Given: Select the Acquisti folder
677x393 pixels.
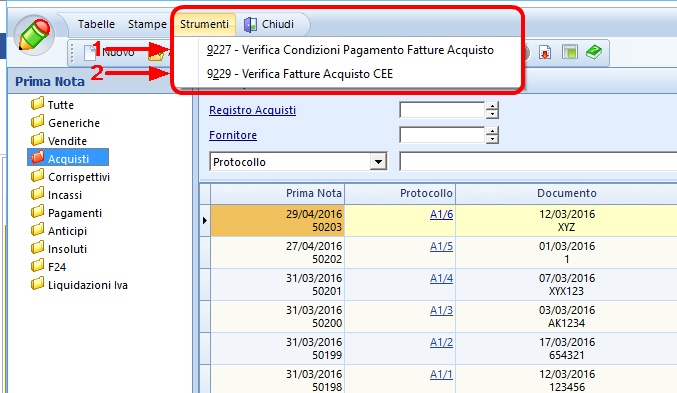Looking at the screenshot, I should click(x=68, y=158).
